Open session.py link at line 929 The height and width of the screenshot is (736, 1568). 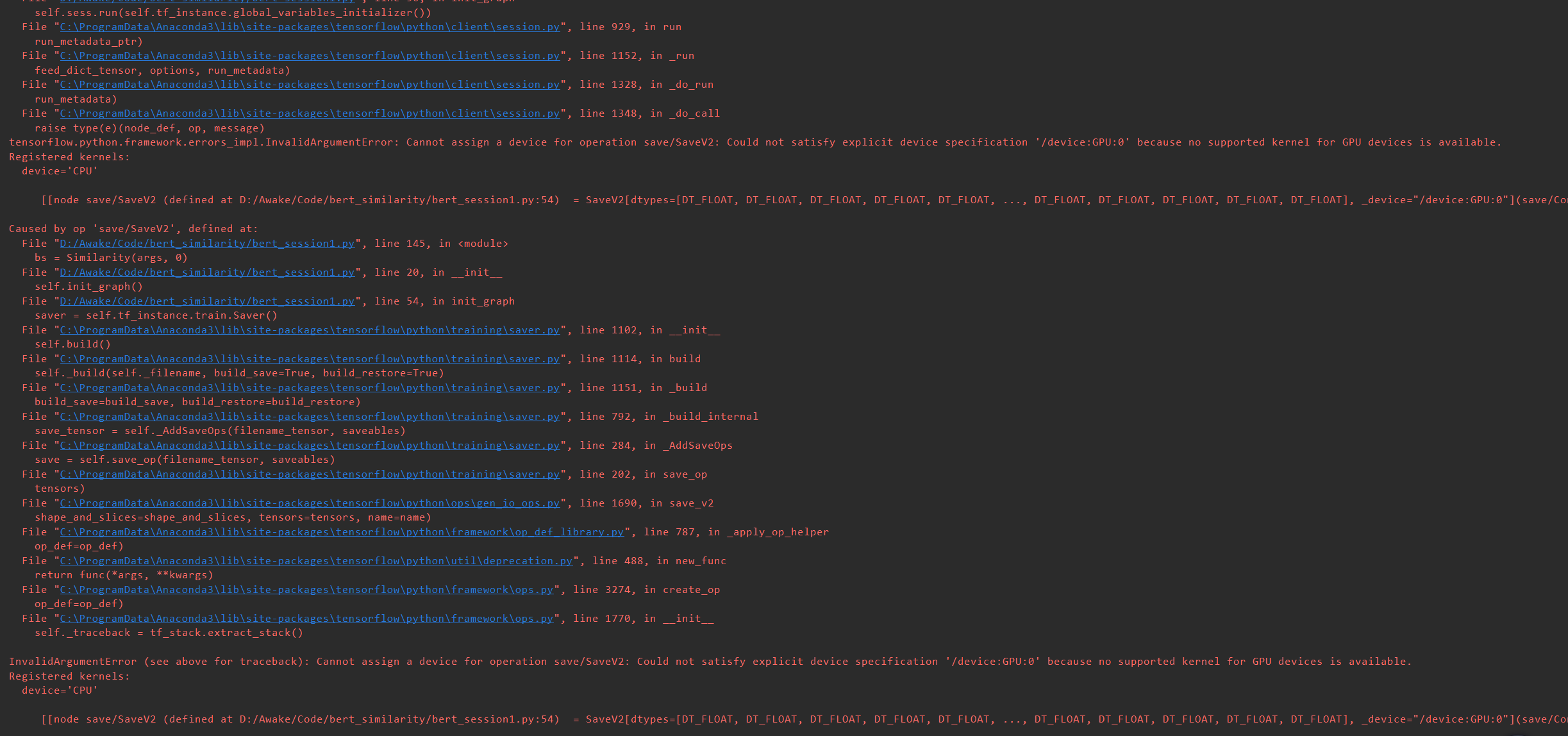[309, 26]
